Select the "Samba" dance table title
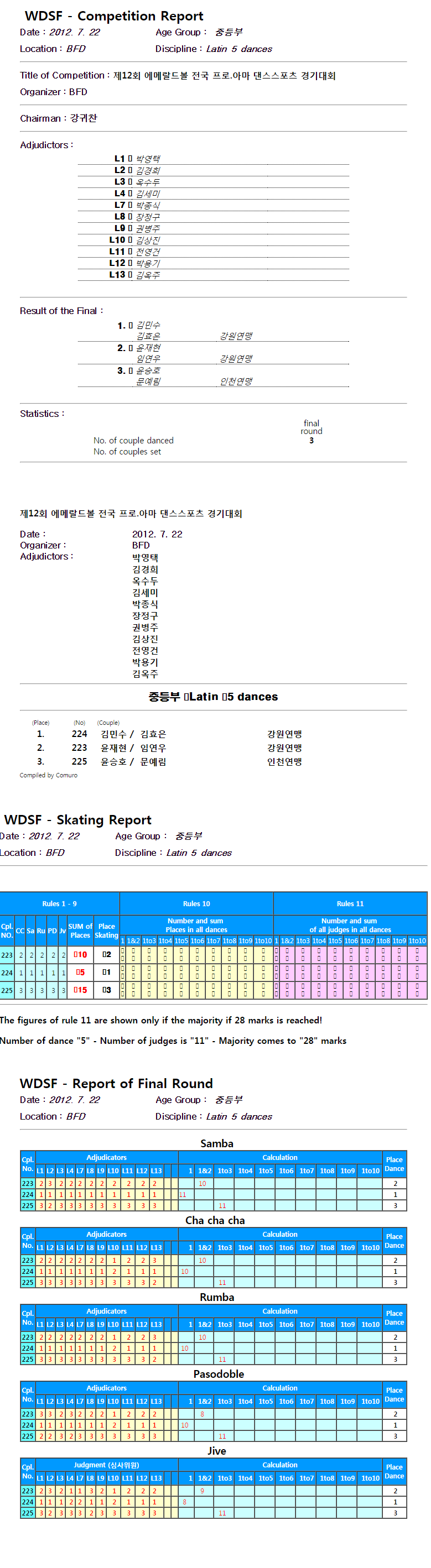Viewport: 431px width, 1568px height. (x=217, y=1144)
